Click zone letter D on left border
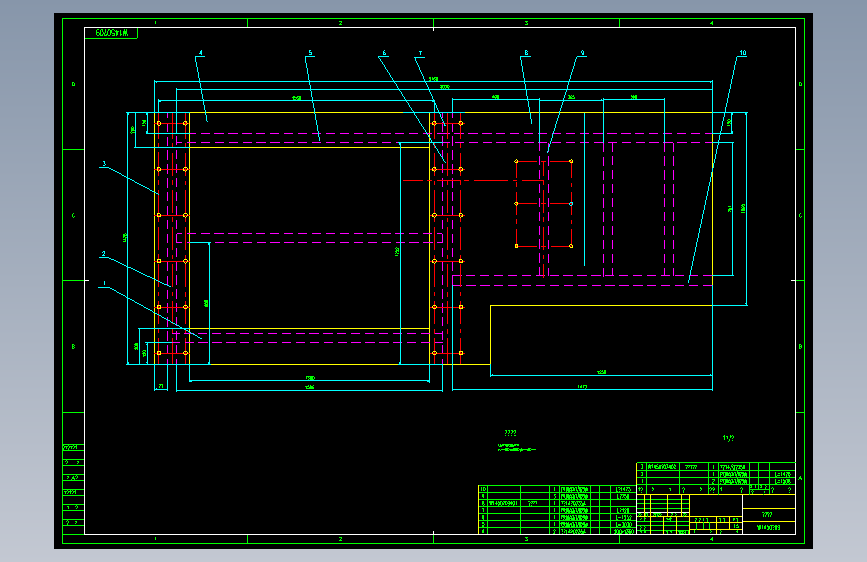 pyautogui.click(x=73, y=84)
